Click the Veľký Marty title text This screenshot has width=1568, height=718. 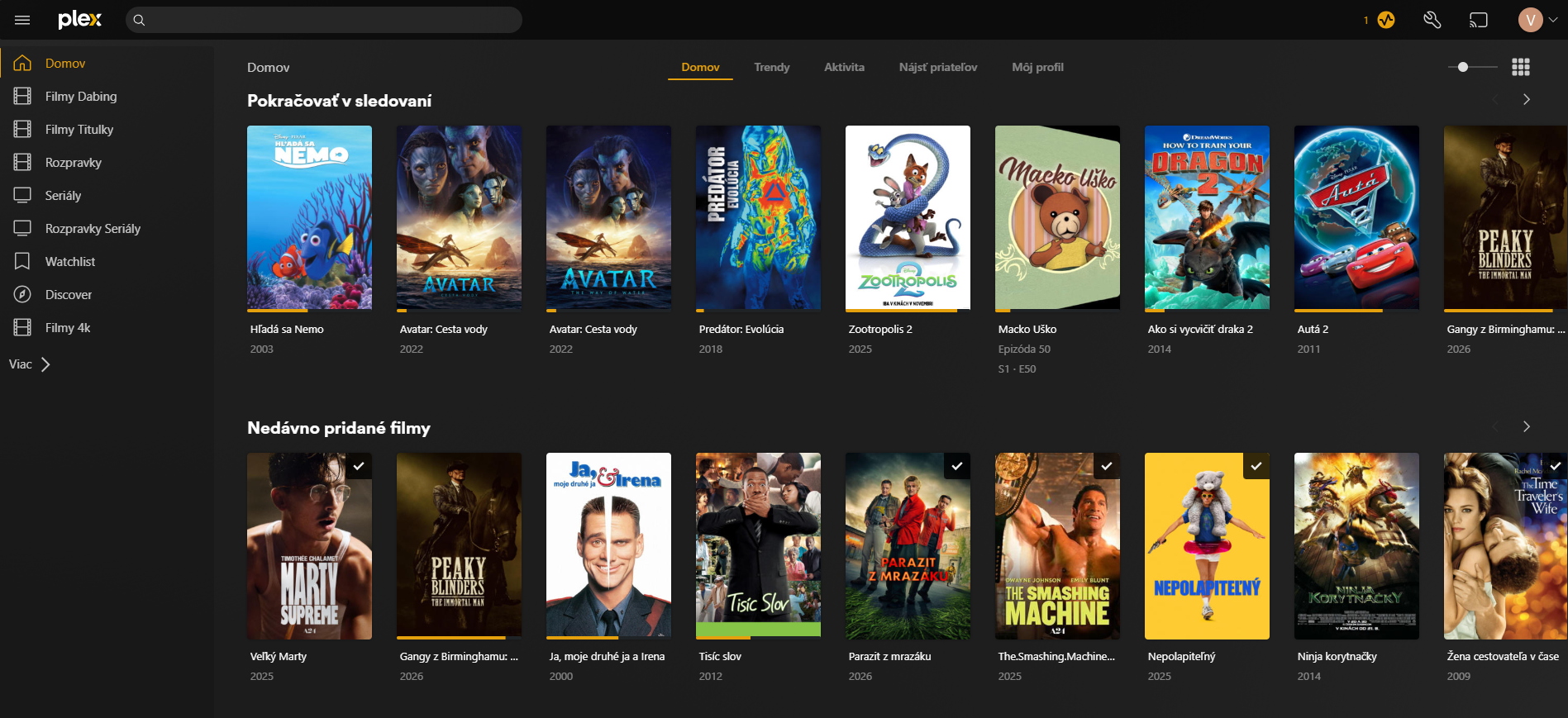(x=279, y=656)
